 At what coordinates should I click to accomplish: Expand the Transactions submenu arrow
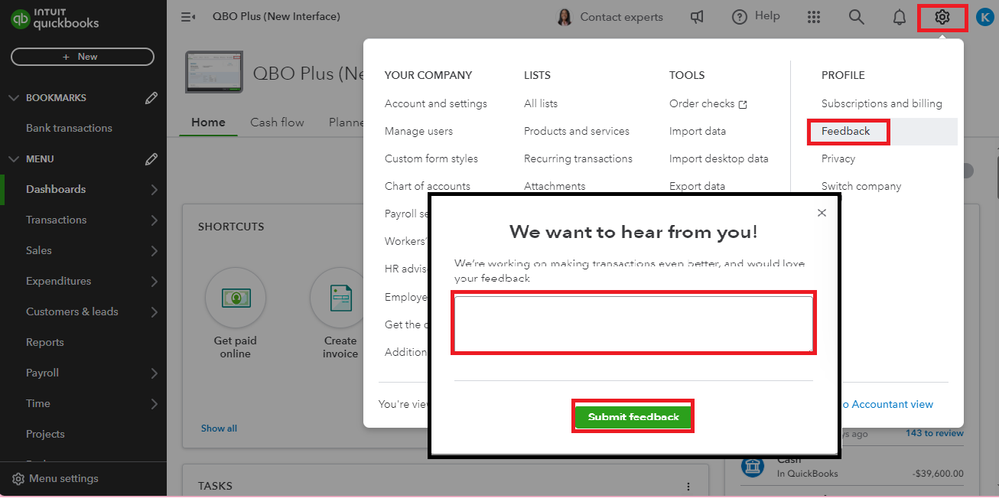point(154,220)
